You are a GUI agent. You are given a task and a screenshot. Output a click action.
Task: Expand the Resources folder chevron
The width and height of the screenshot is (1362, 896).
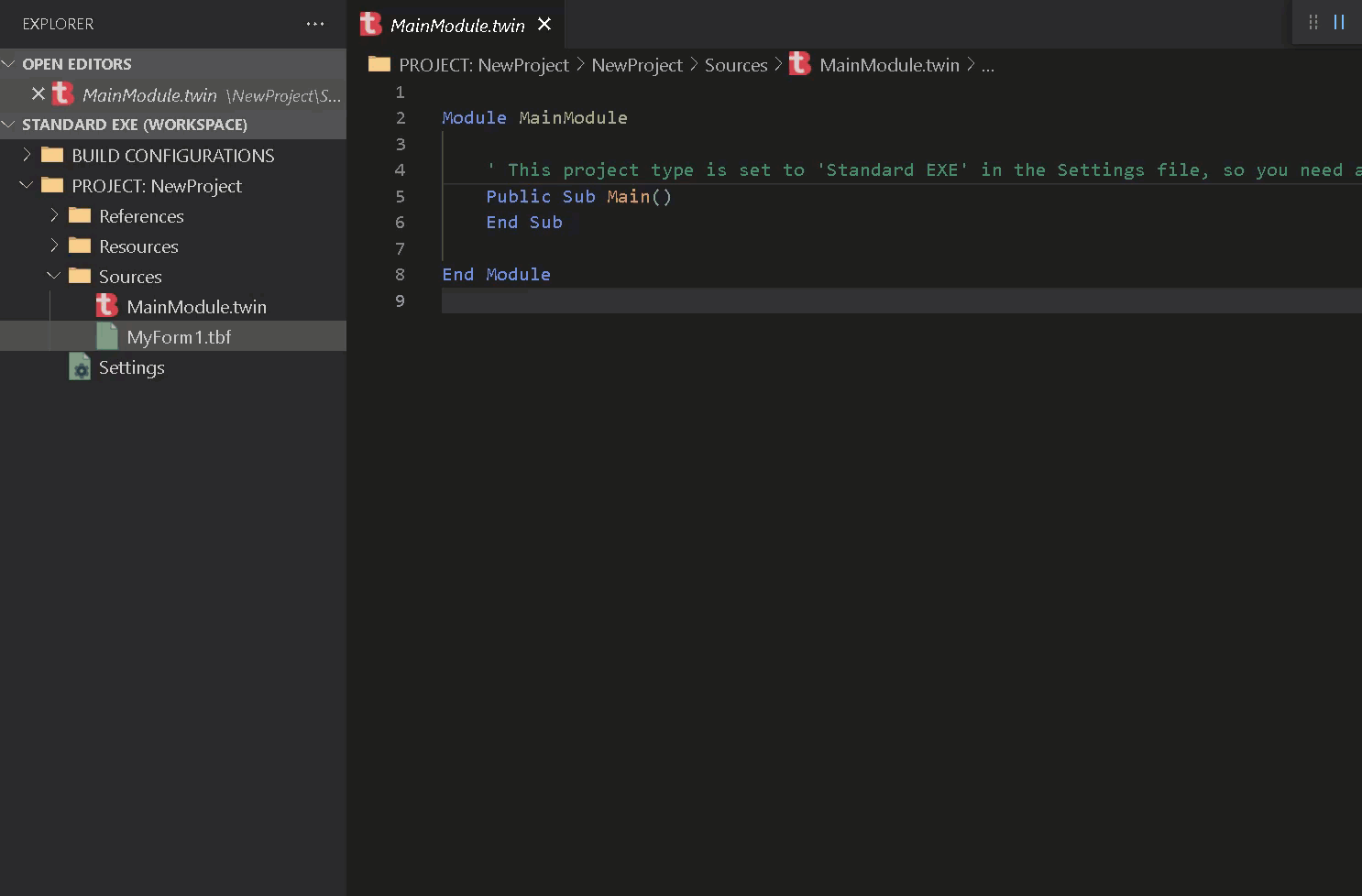click(54, 246)
